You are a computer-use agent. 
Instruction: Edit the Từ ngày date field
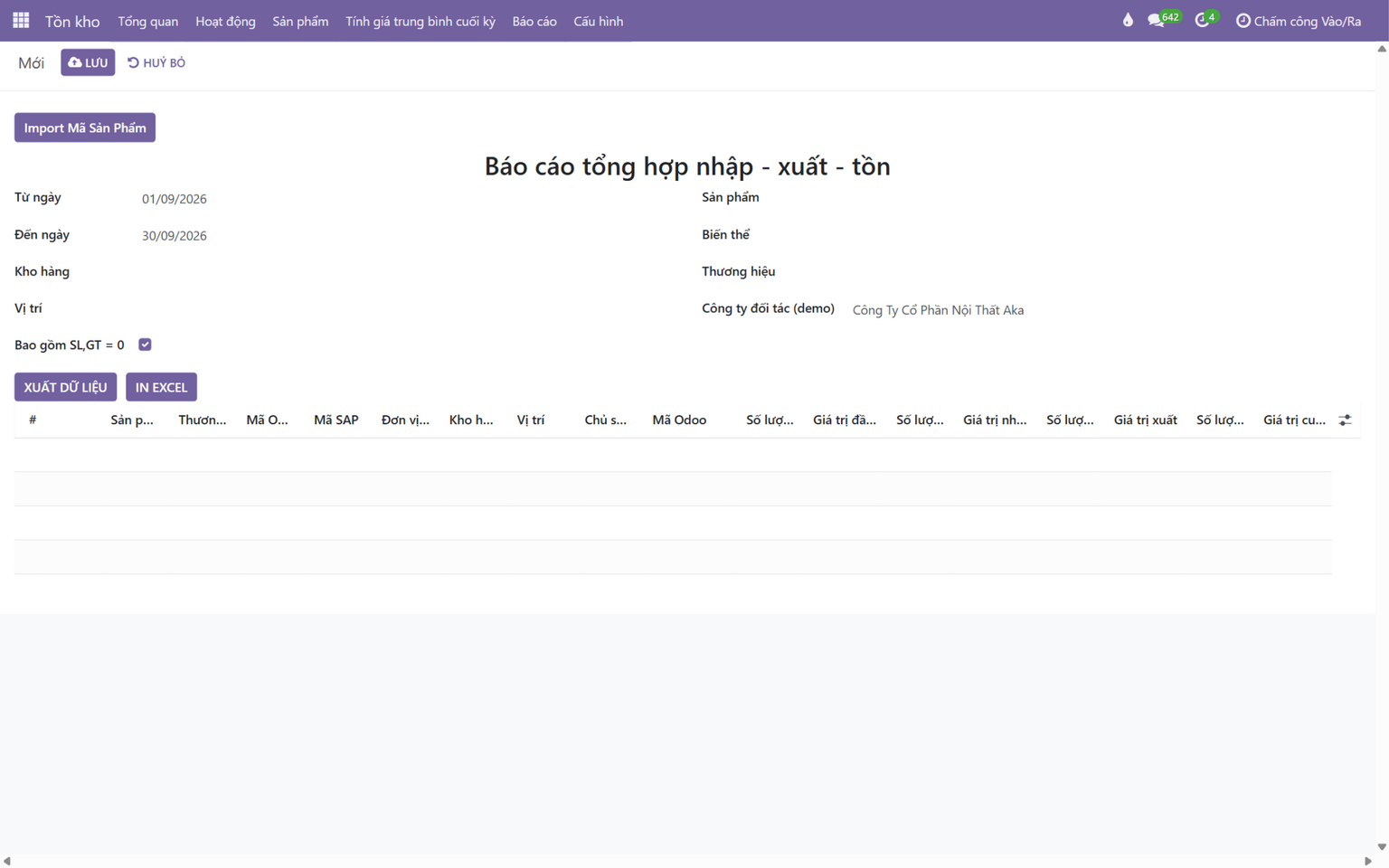407,199
